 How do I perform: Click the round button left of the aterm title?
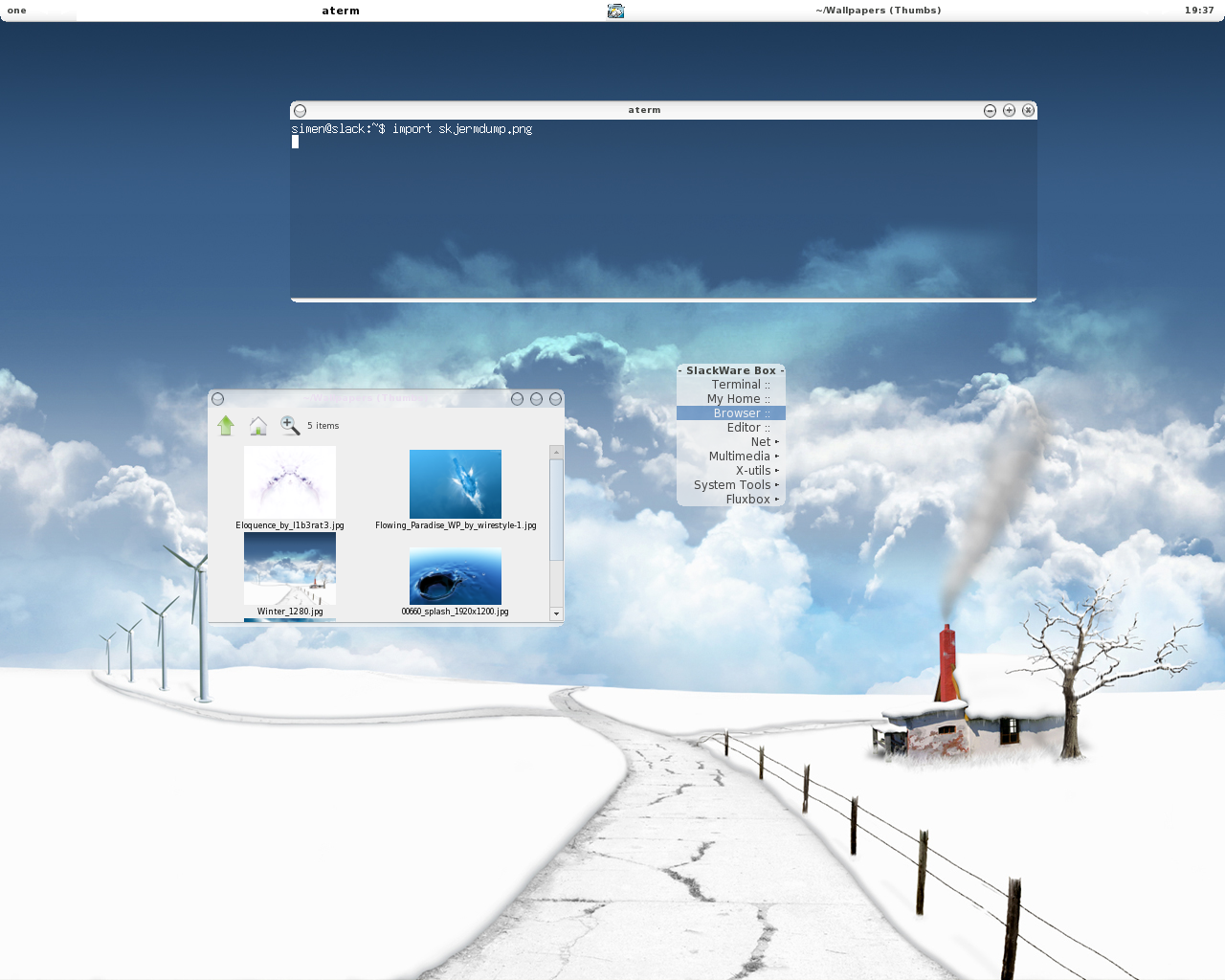300,110
